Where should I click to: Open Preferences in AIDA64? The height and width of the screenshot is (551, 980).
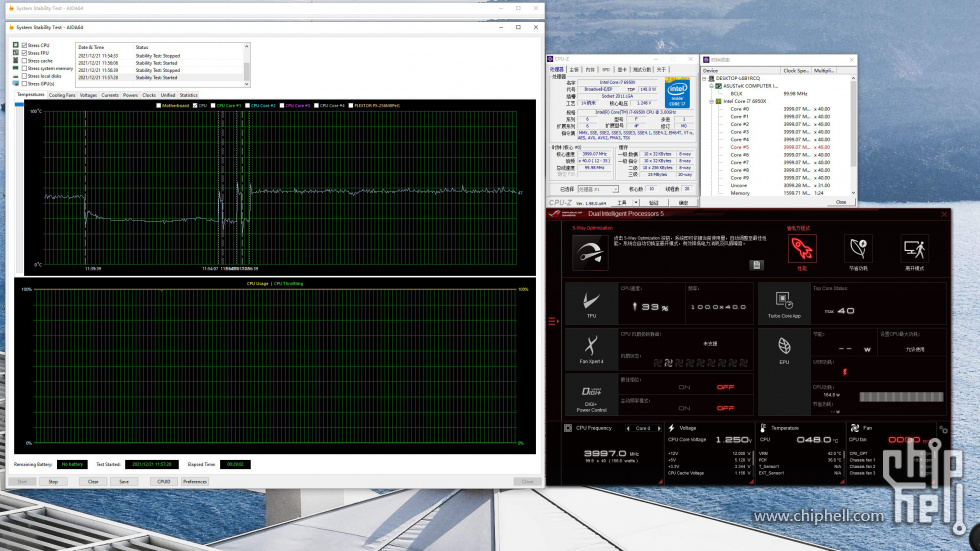click(x=195, y=482)
